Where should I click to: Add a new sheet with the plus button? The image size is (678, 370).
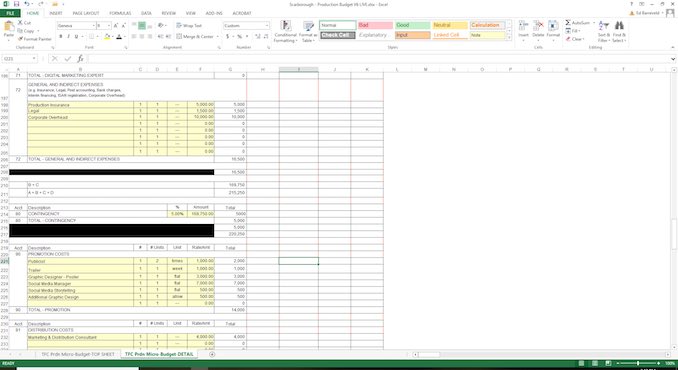(212, 354)
